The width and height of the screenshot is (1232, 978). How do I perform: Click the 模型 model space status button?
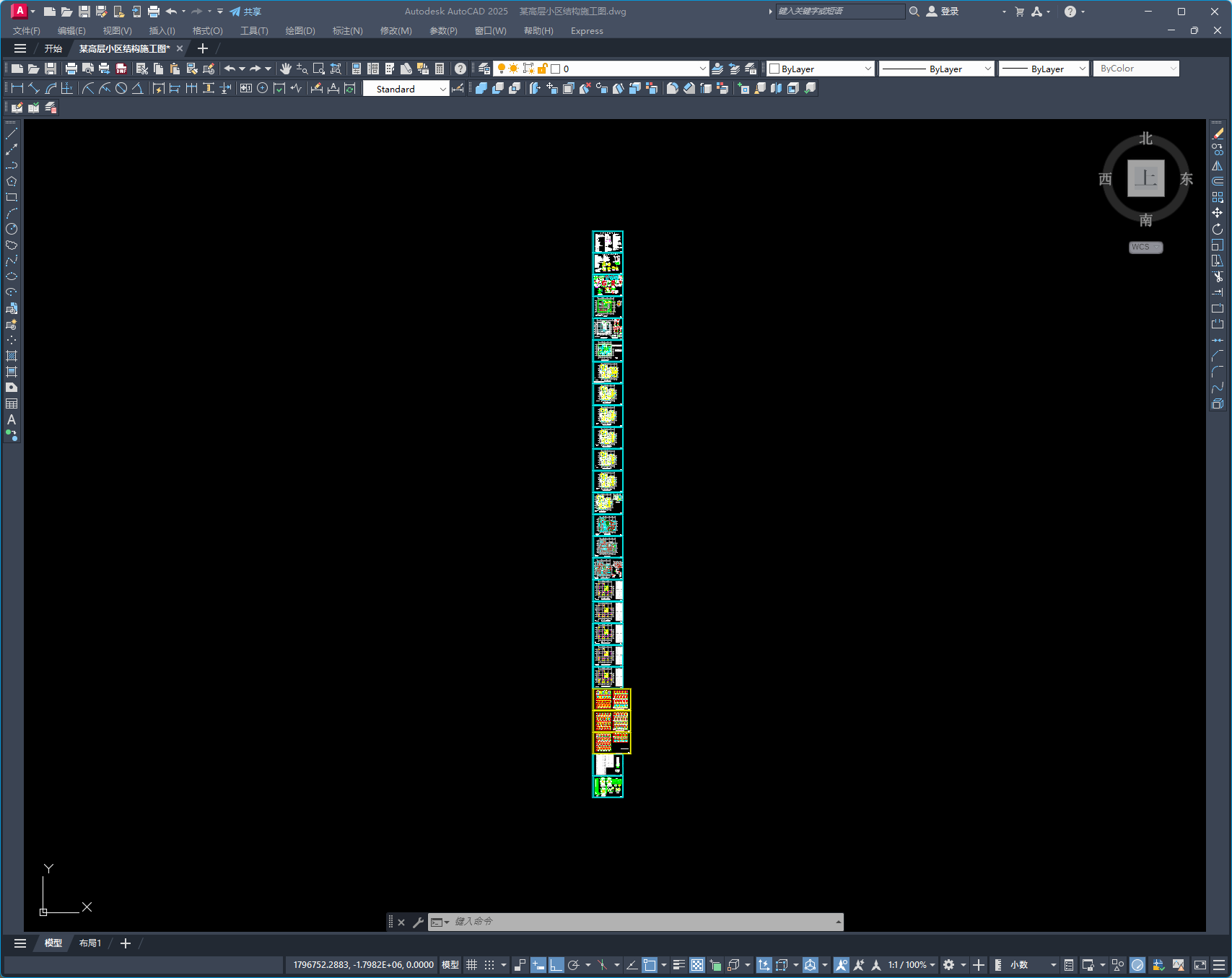[x=450, y=965]
